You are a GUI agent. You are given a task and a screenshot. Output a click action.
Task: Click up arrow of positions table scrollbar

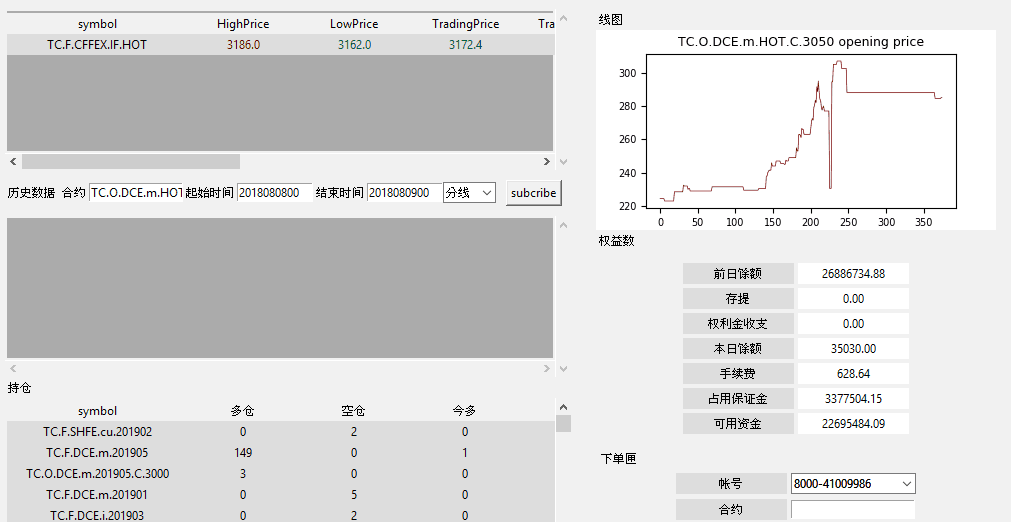tap(563, 407)
